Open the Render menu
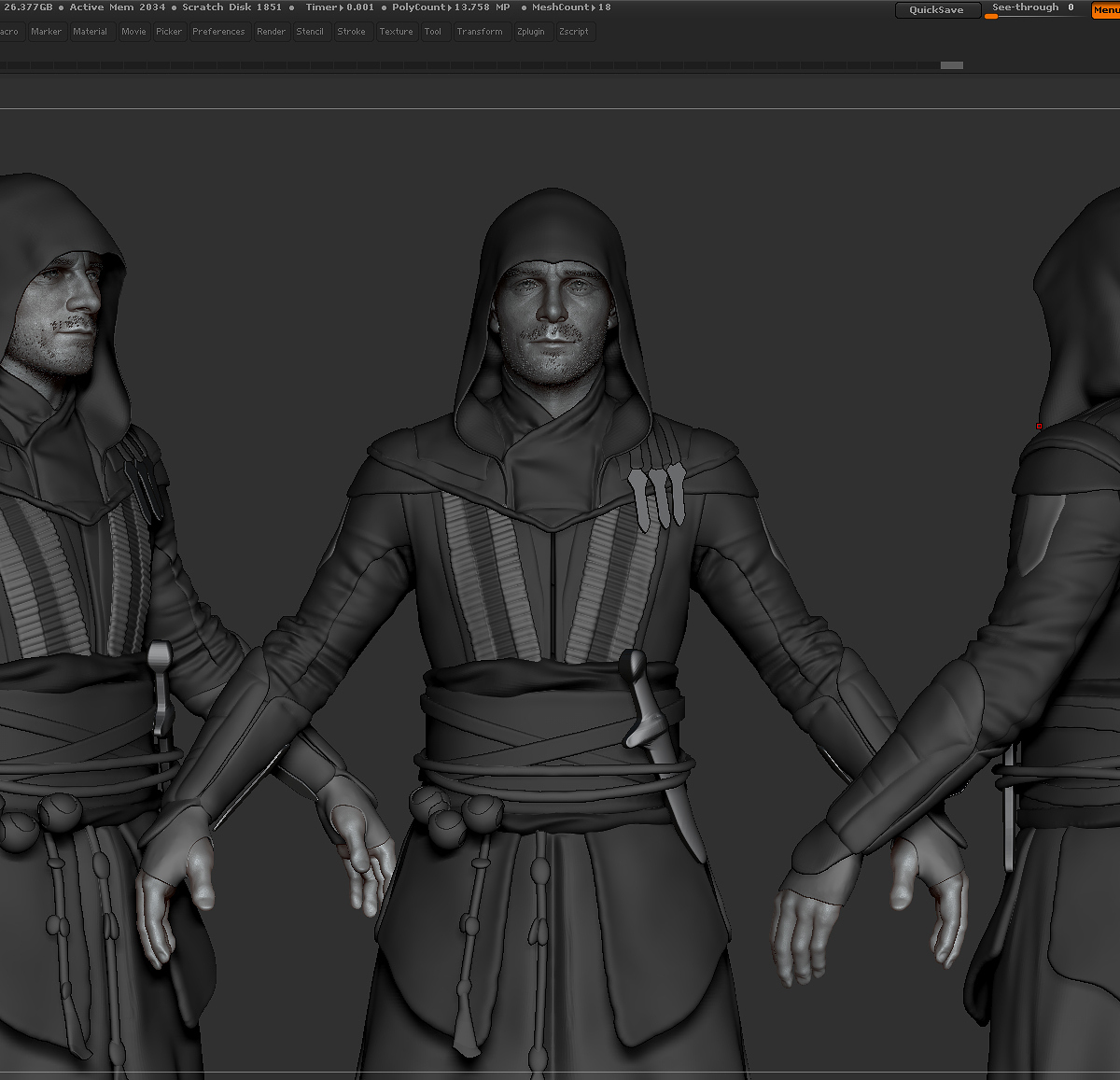The height and width of the screenshot is (1080, 1120). (272, 32)
